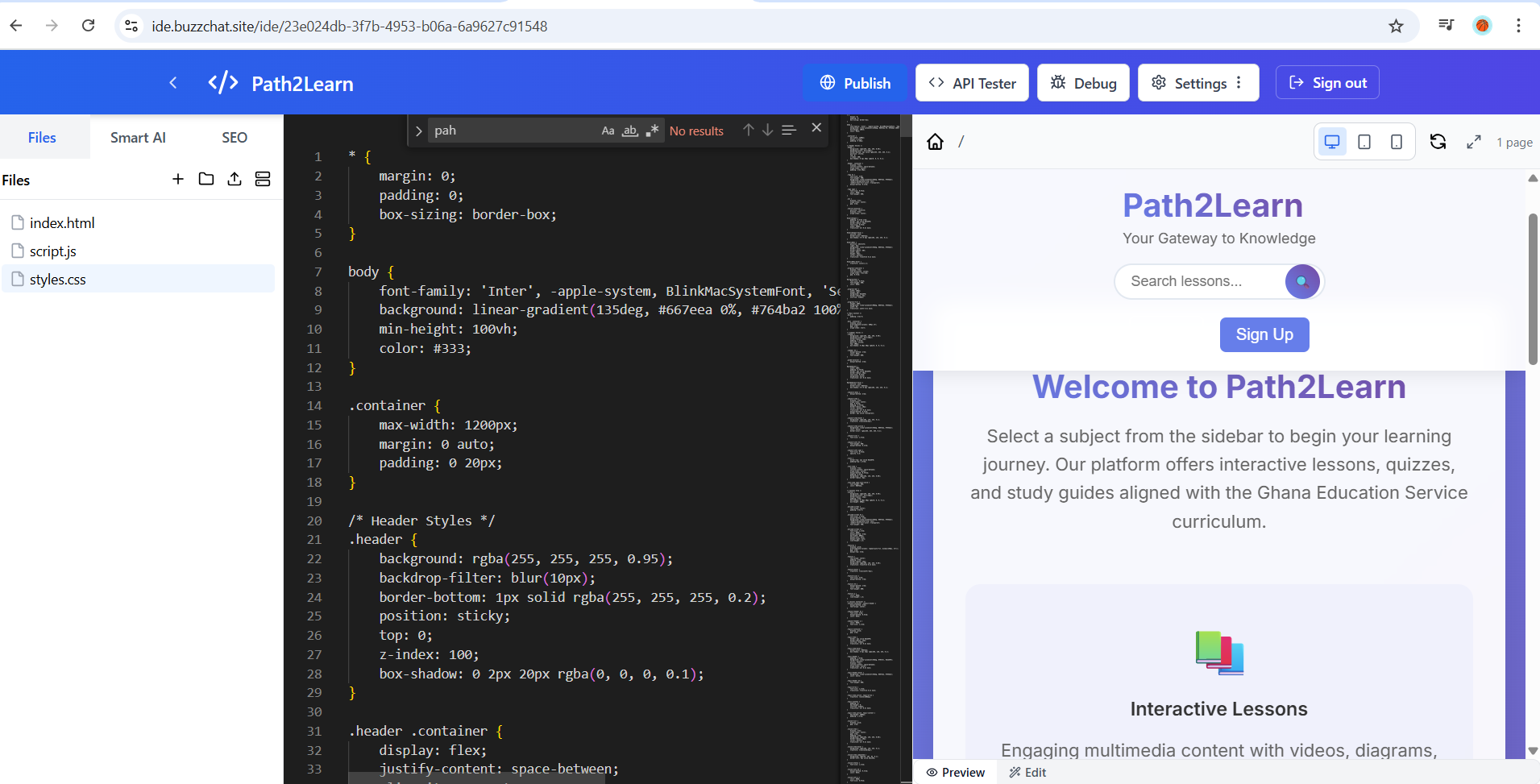
Task: Expand preview to fullscreen
Action: 1474,142
